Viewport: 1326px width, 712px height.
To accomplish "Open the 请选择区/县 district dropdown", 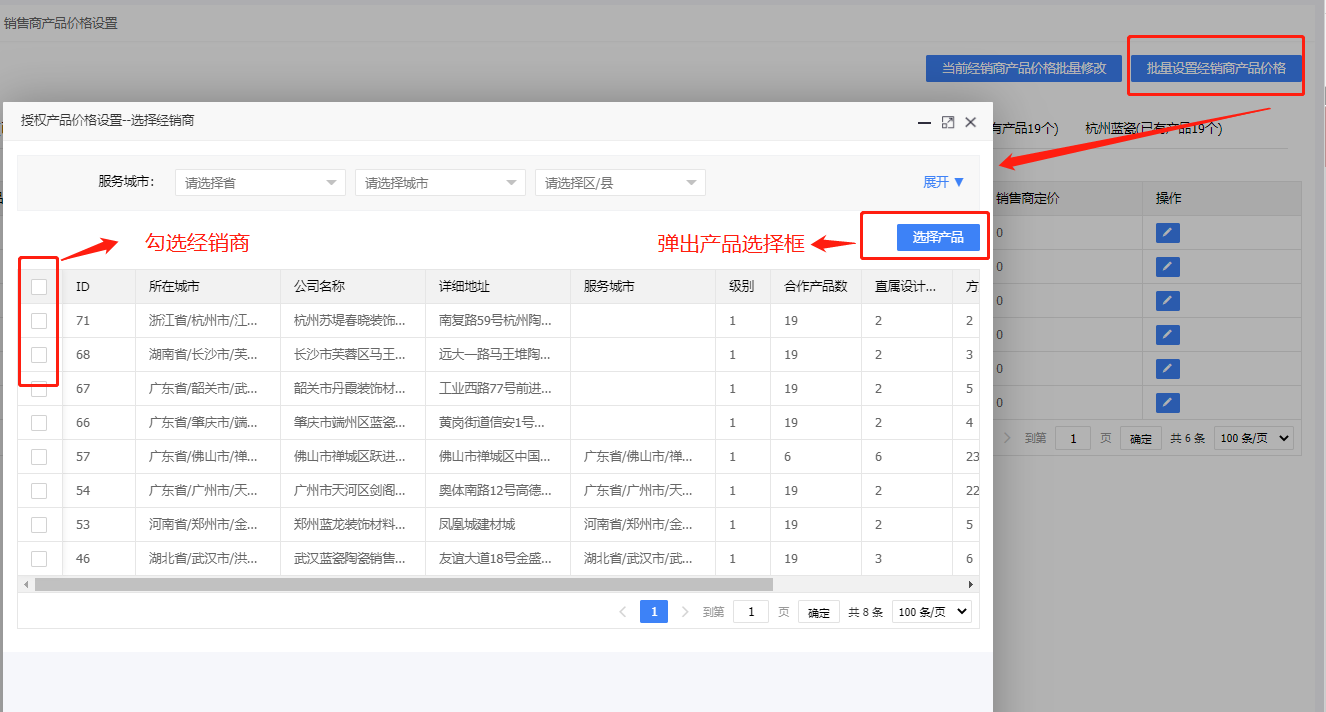I will coord(620,183).
